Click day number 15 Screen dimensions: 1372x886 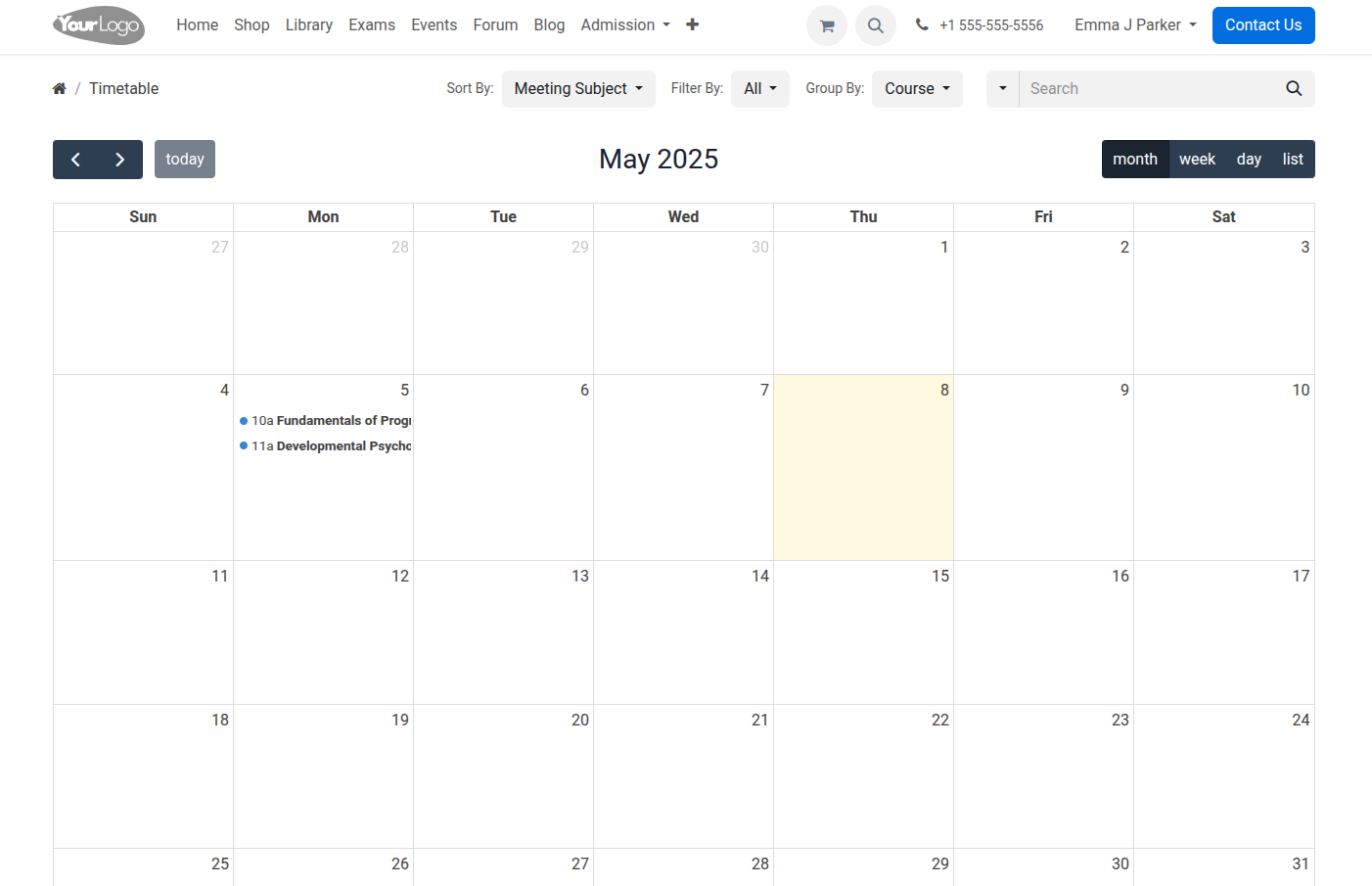click(x=940, y=576)
